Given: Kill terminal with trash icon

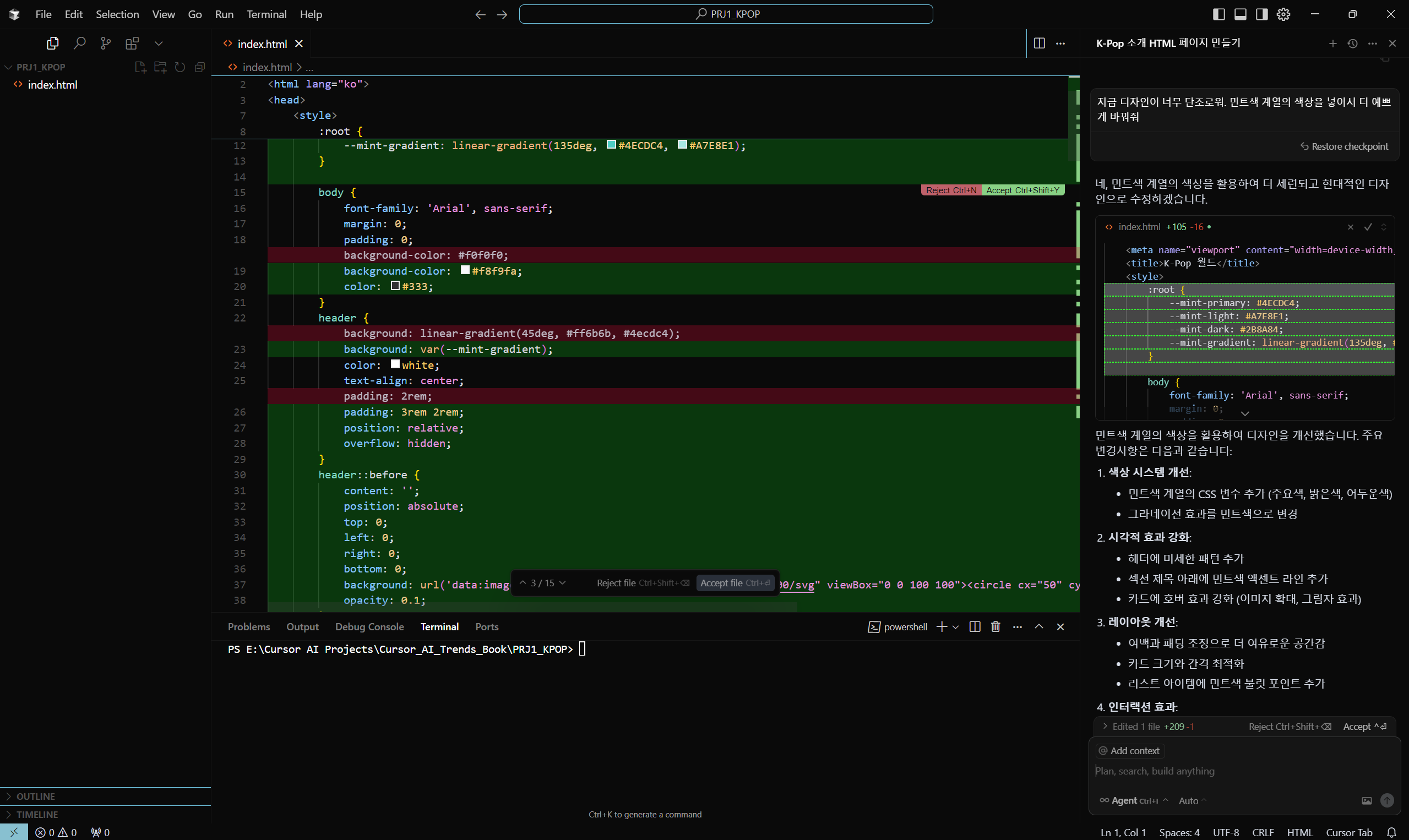Looking at the screenshot, I should (x=995, y=626).
